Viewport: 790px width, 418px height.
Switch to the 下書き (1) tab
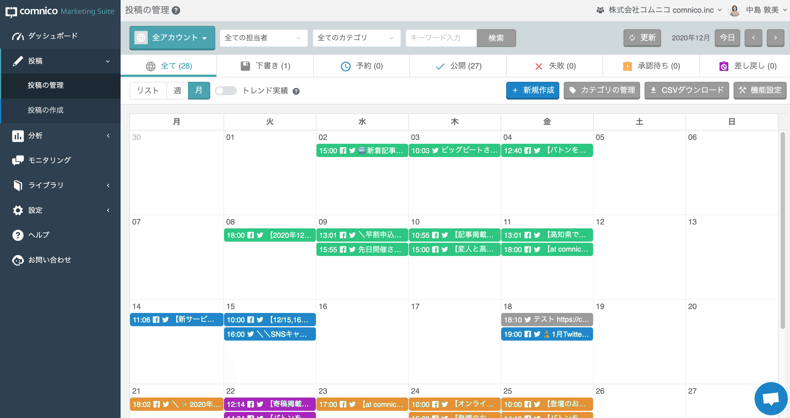click(x=265, y=66)
